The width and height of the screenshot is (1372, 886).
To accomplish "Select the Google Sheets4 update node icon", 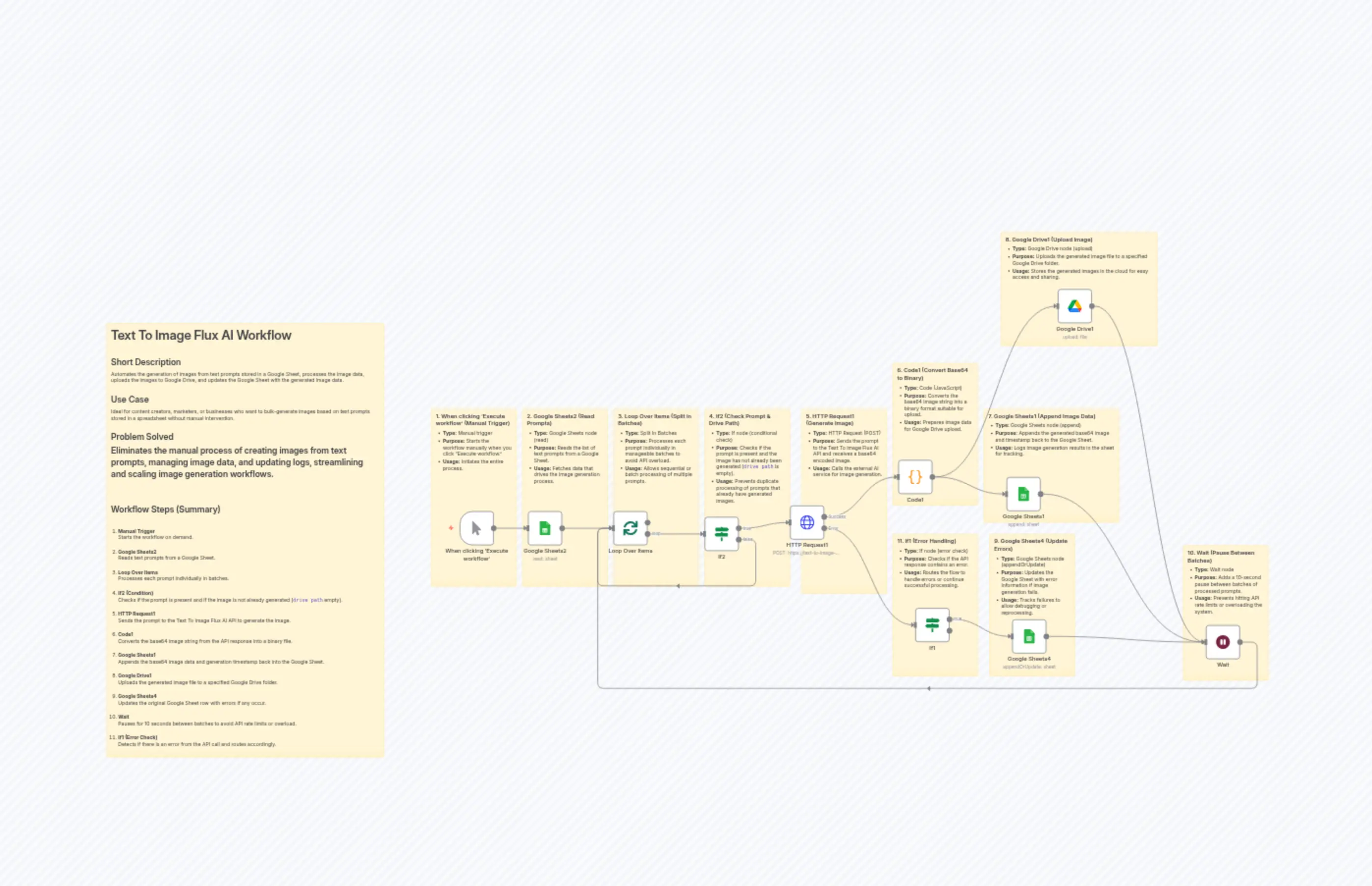I will click(x=1030, y=635).
